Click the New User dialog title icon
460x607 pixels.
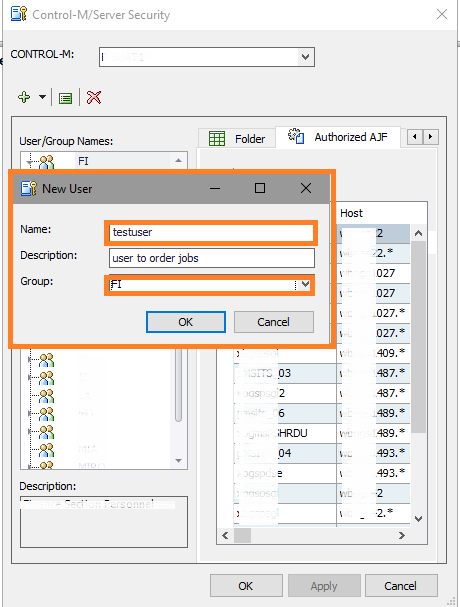pyautogui.click(x=29, y=189)
